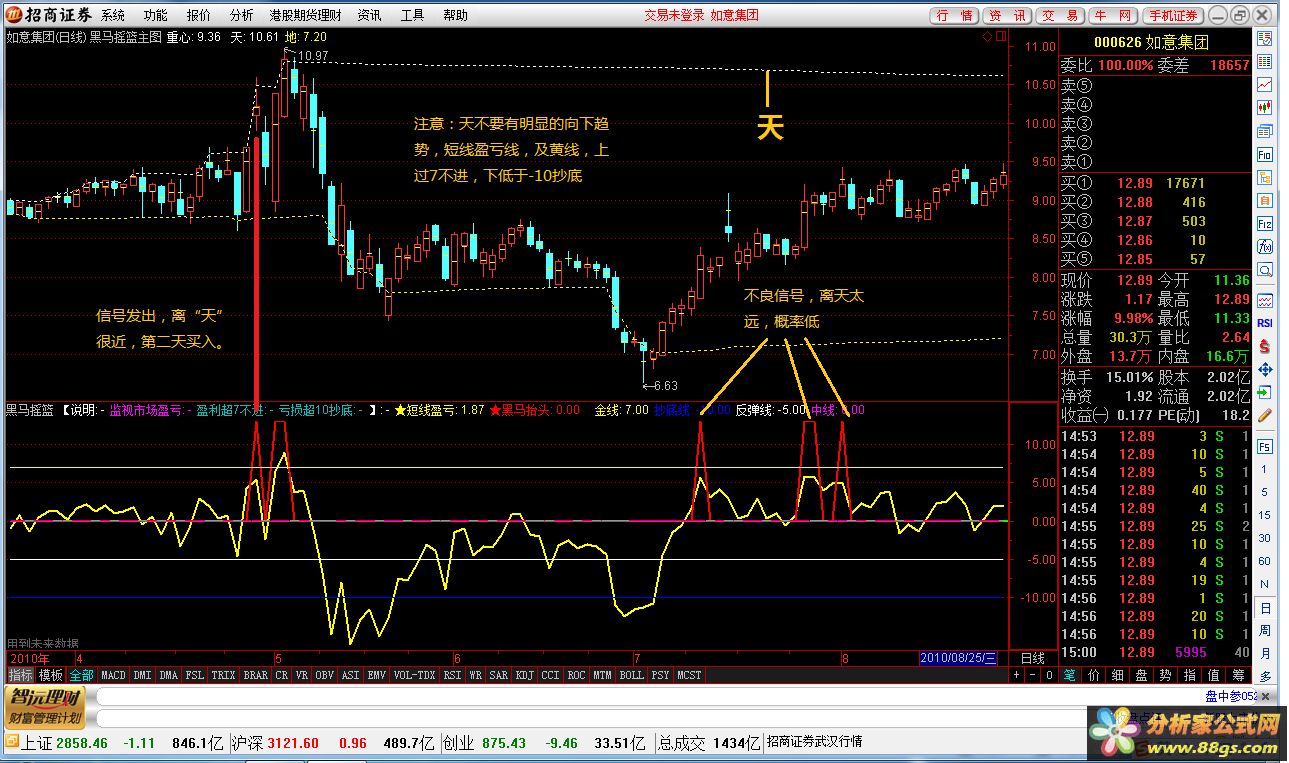Image resolution: width=1289 pixels, height=763 pixels.
Task: Click 招商证券武汉行情 server status
Action: tap(814, 743)
